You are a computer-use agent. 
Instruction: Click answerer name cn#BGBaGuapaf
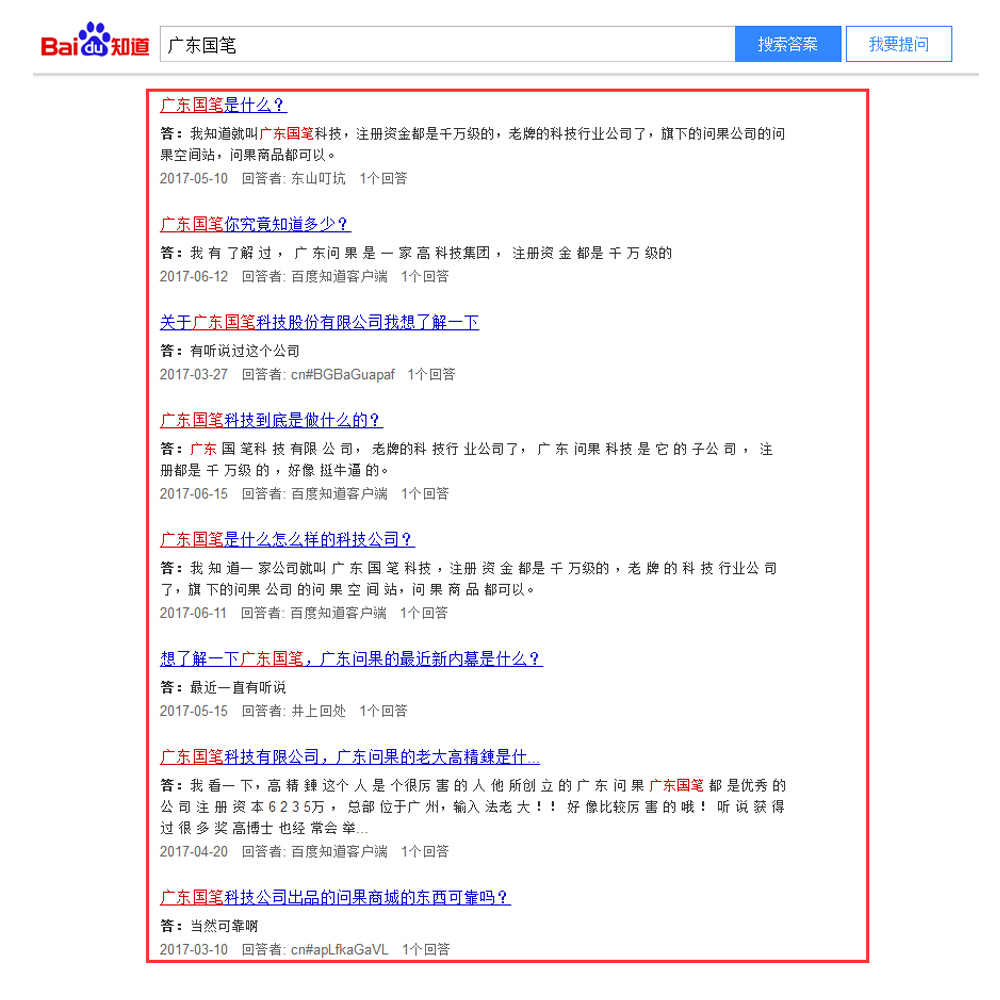[x=343, y=375]
